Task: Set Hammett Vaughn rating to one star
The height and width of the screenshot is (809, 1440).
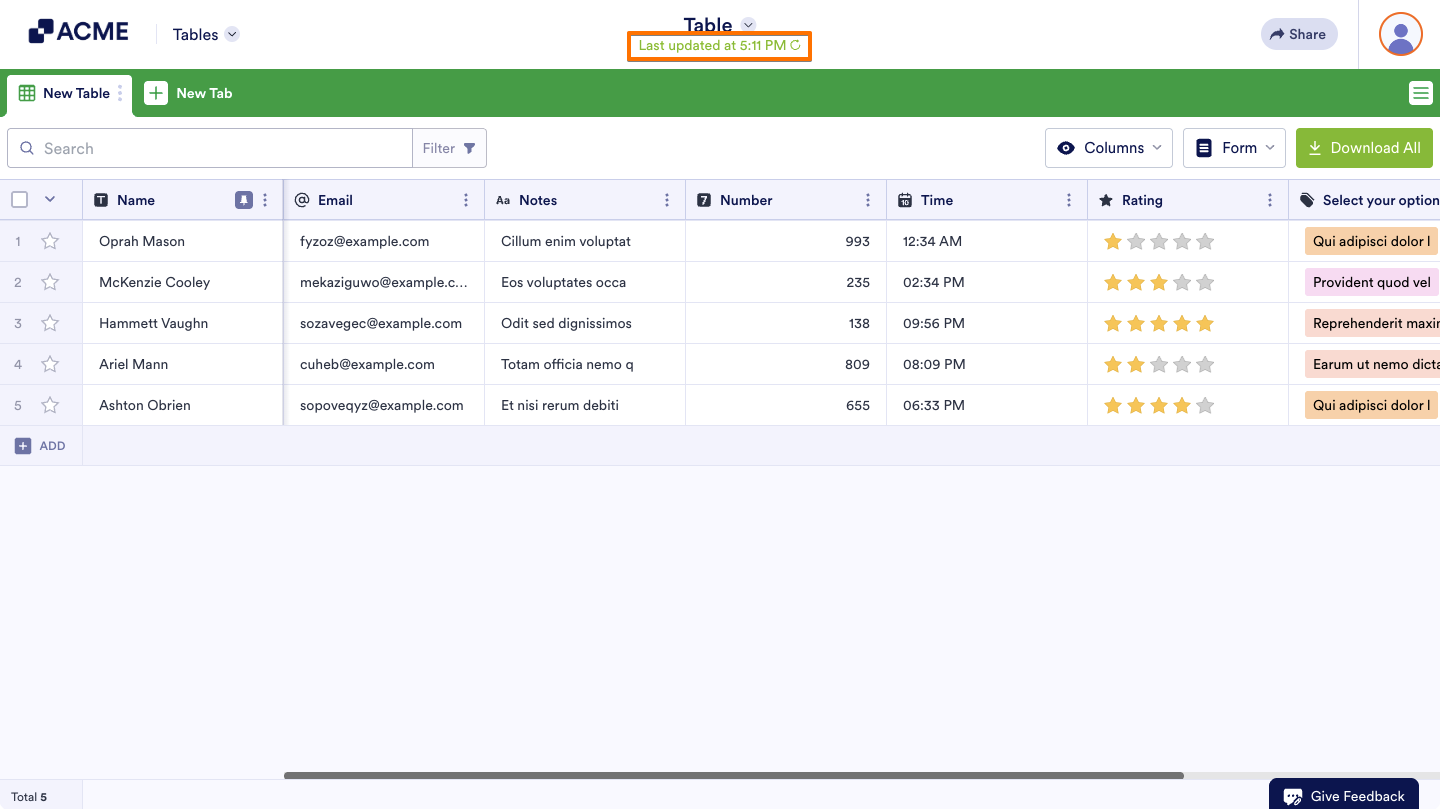Action: click(x=1113, y=323)
